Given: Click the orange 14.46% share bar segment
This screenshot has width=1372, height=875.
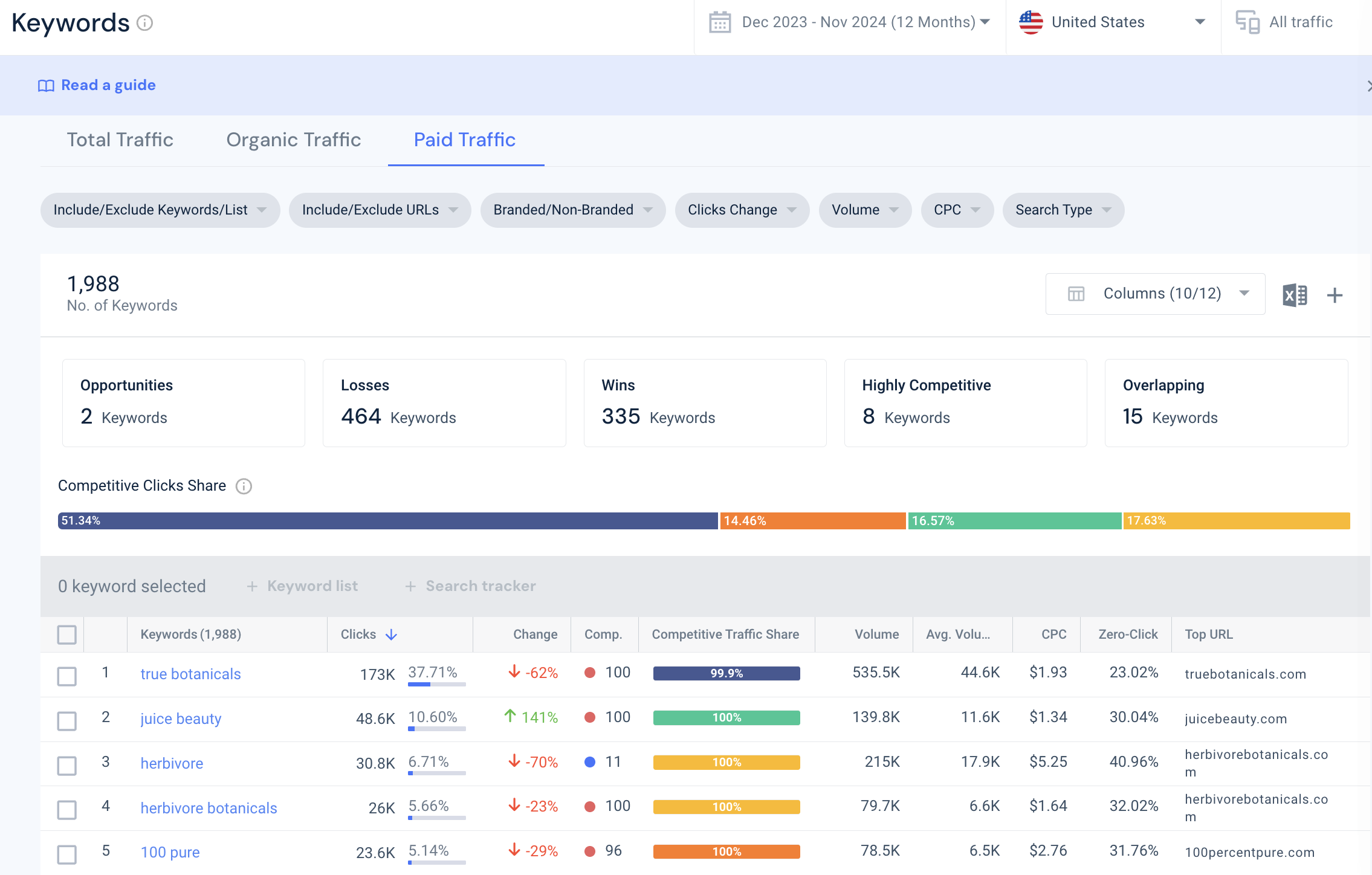Looking at the screenshot, I should pyautogui.click(x=813, y=521).
